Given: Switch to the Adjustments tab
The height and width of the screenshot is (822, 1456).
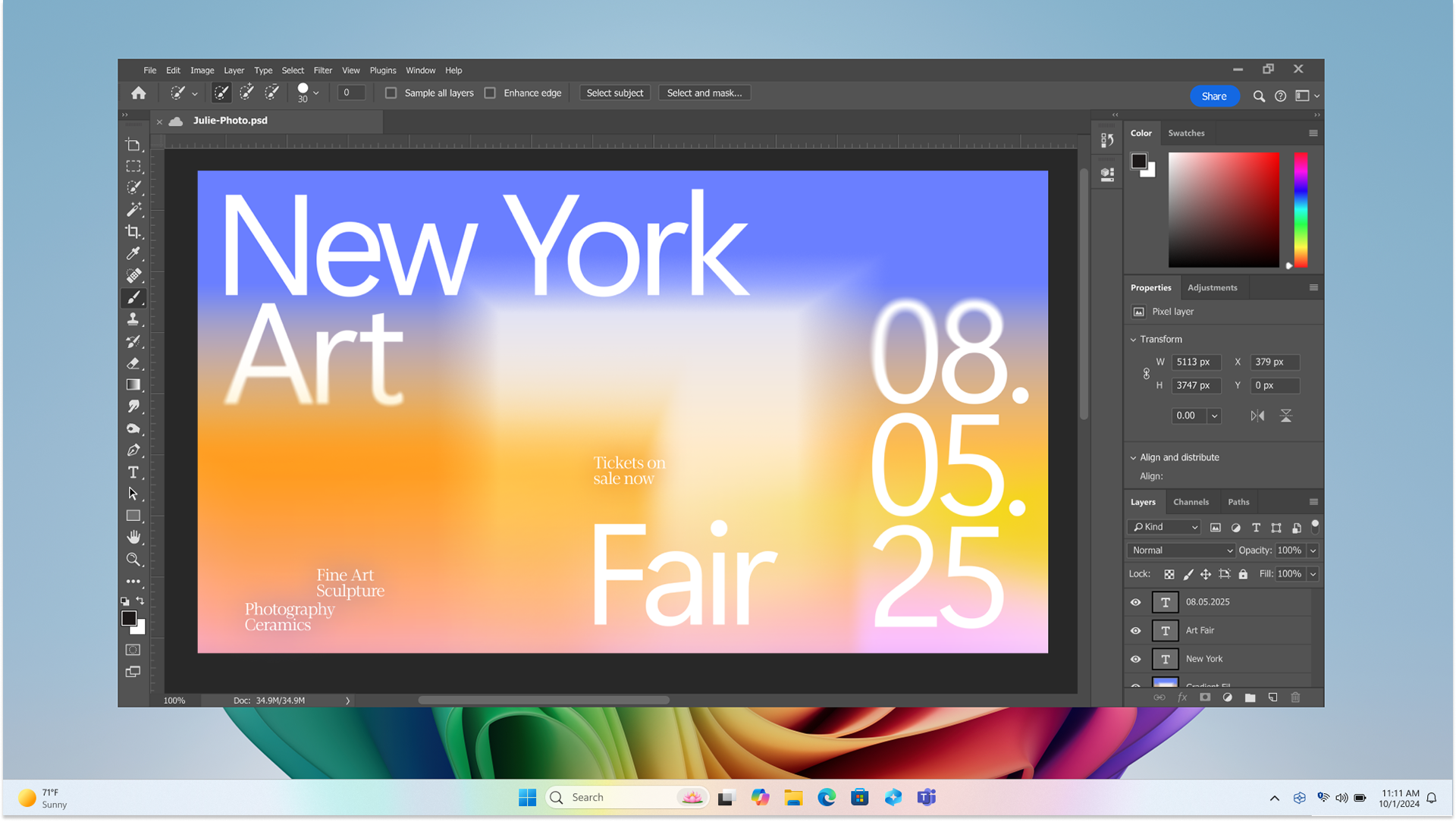Looking at the screenshot, I should 1212,288.
